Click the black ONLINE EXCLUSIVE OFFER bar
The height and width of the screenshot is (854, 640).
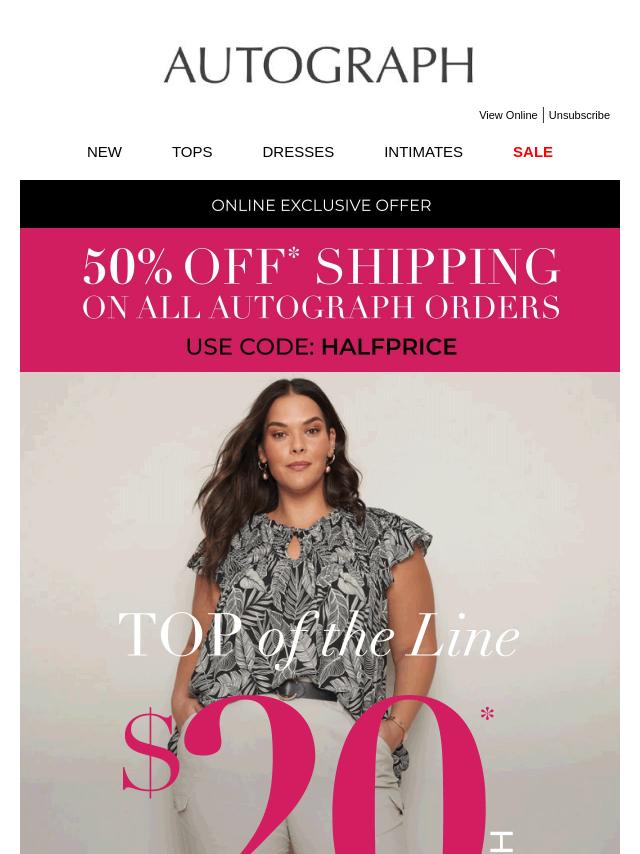tap(320, 204)
